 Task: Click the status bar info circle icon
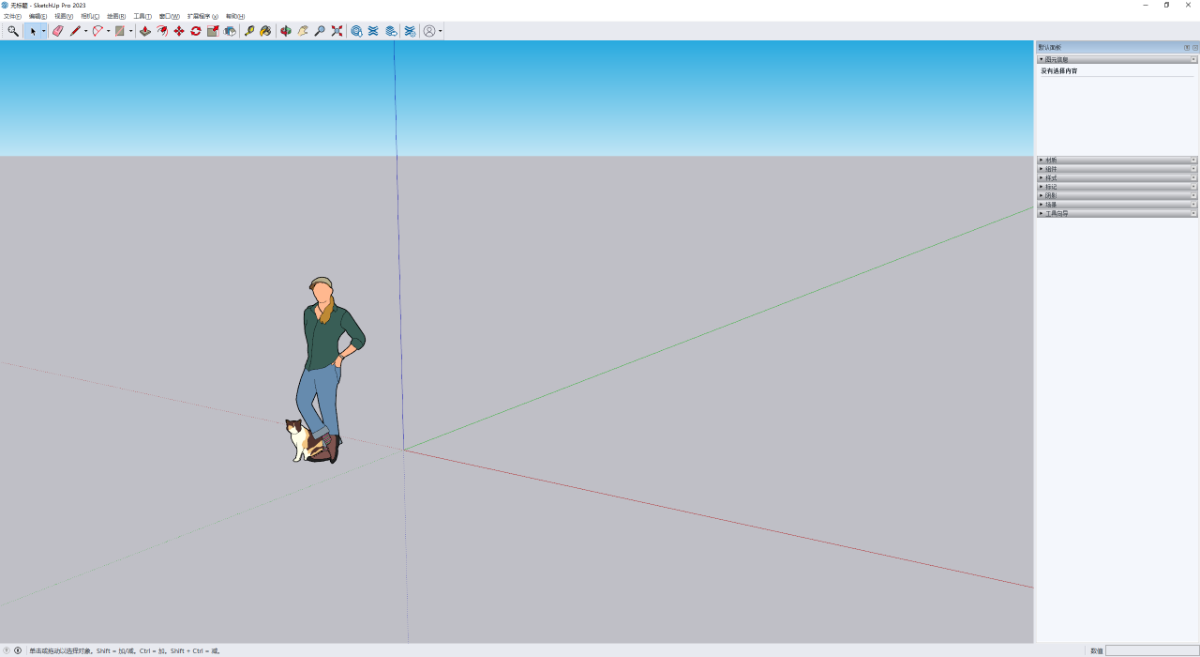pos(17,650)
